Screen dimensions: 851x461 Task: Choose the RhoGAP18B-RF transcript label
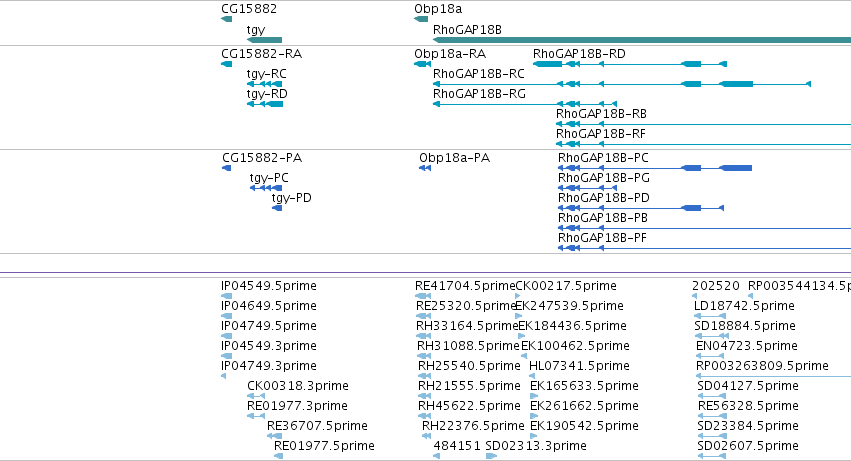click(x=601, y=134)
